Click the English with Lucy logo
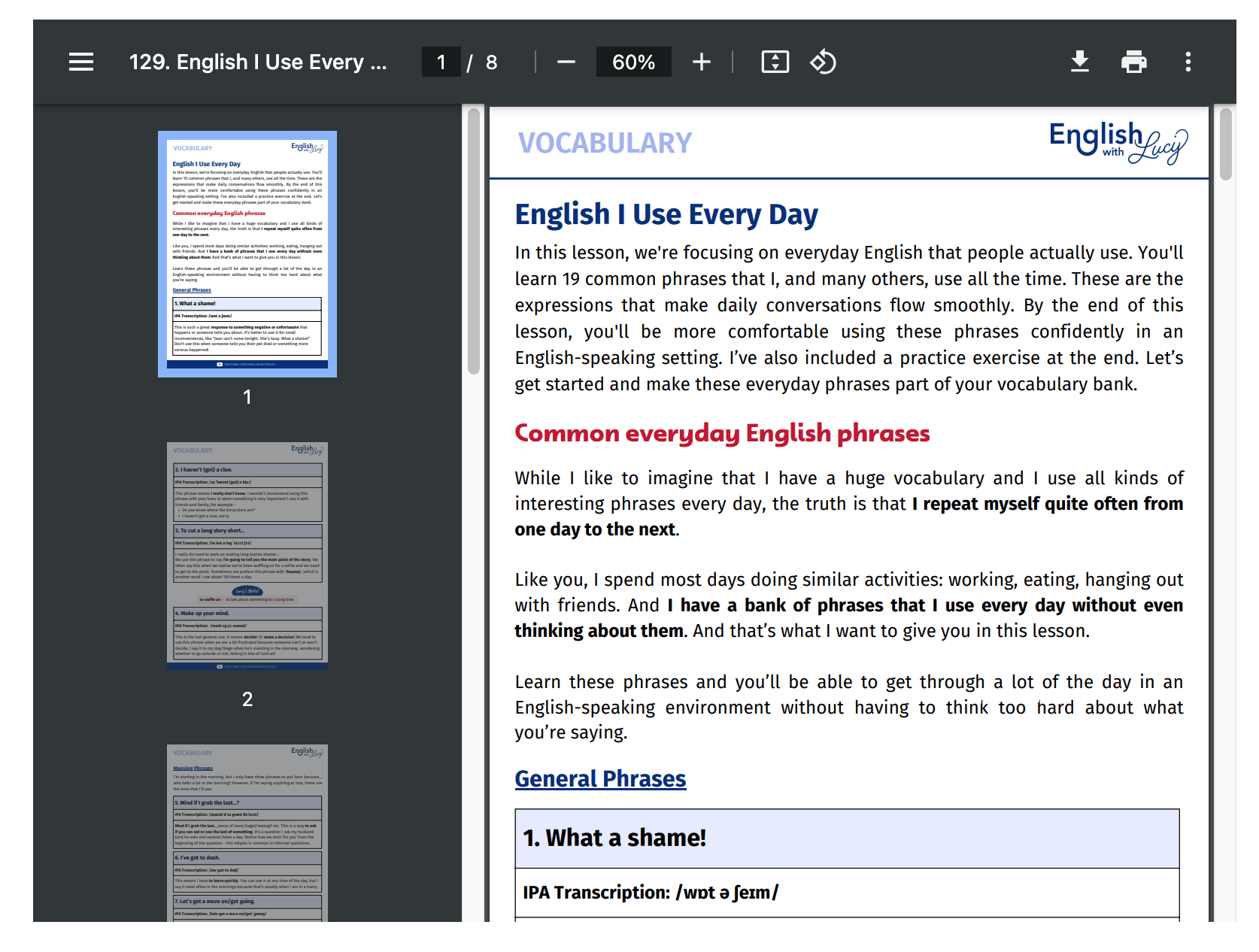Image resolution: width=1259 pixels, height=952 pixels. pyautogui.click(x=1118, y=142)
